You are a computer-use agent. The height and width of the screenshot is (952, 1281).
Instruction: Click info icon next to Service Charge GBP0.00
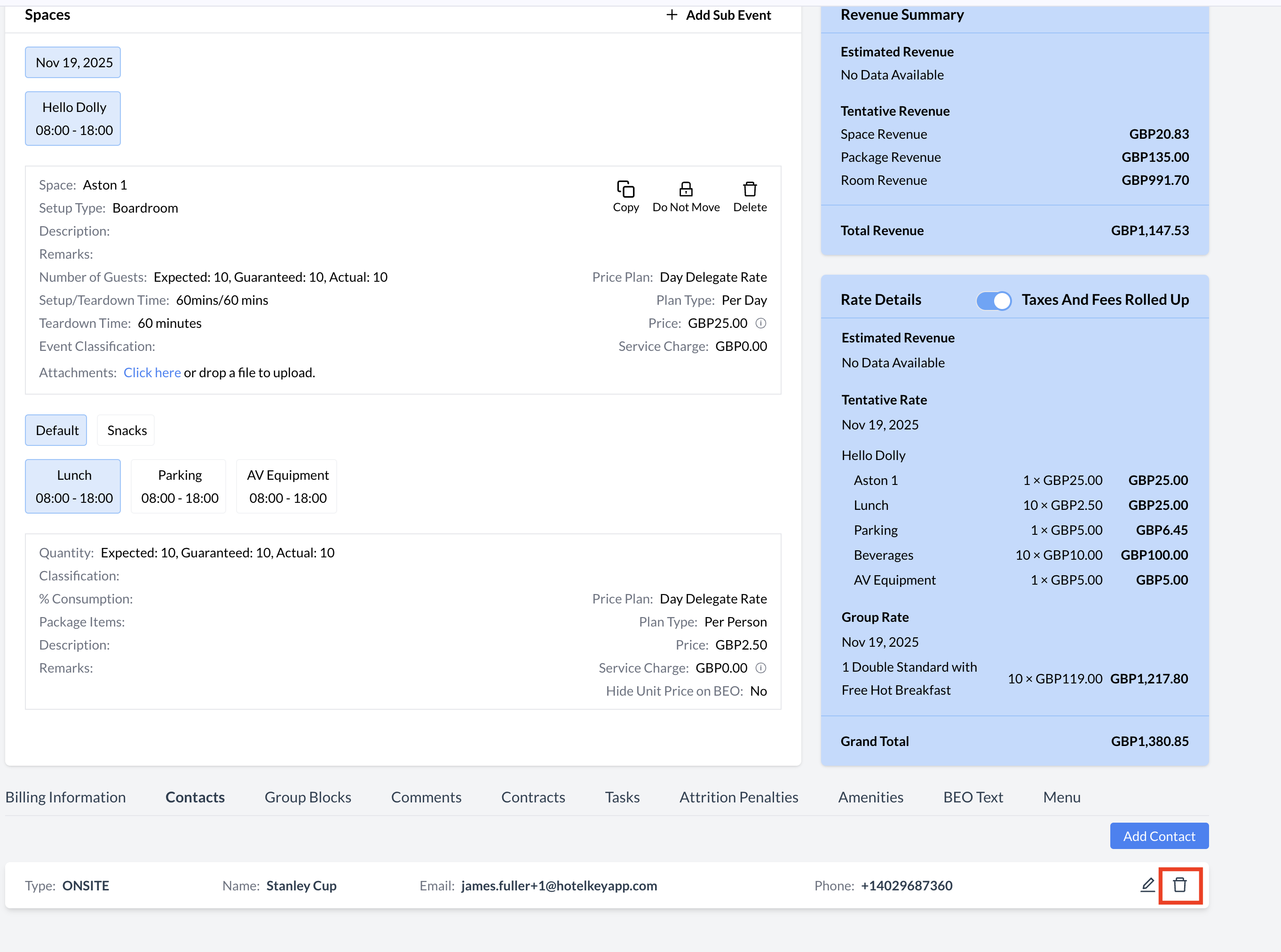(760, 668)
